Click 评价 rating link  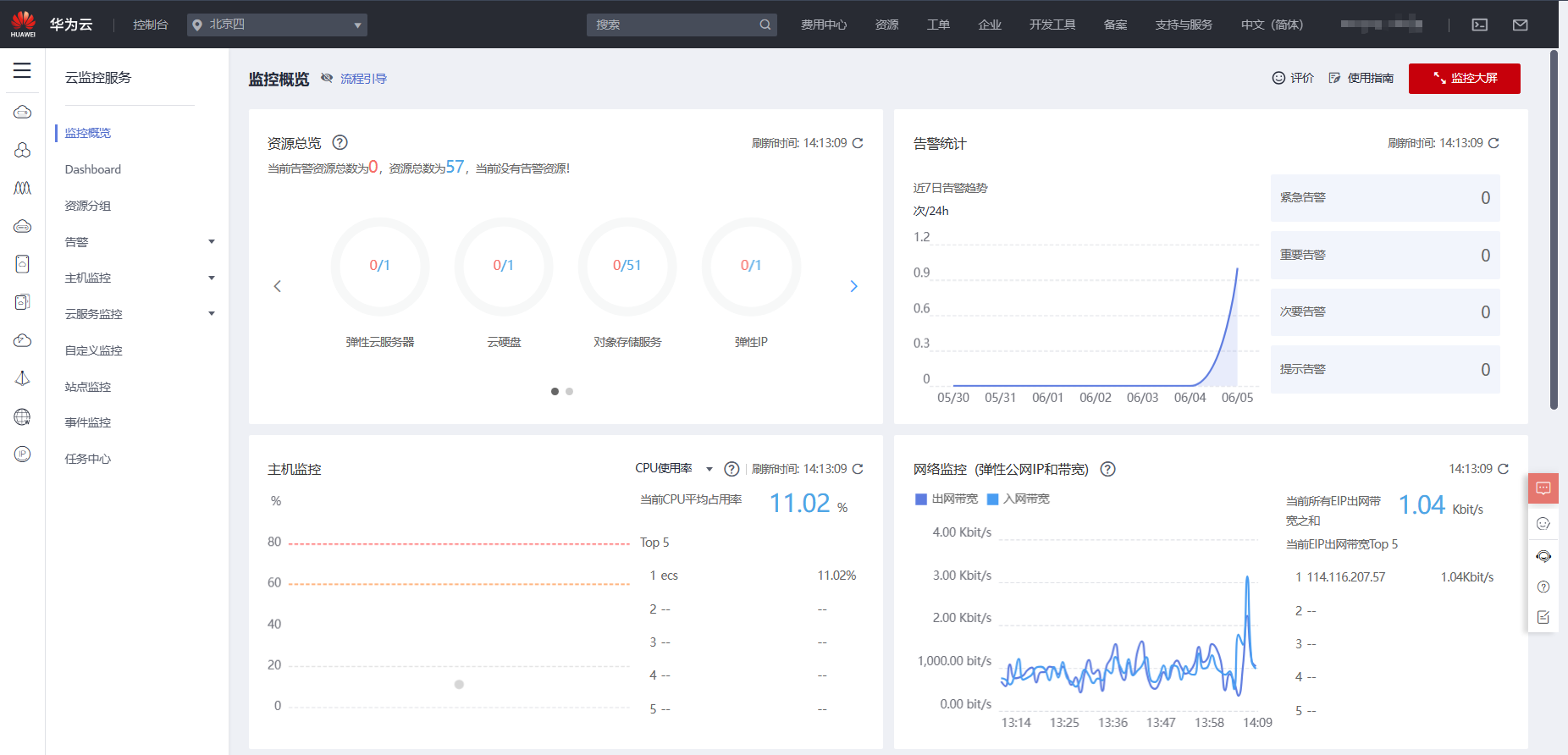tap(1293, 78)
